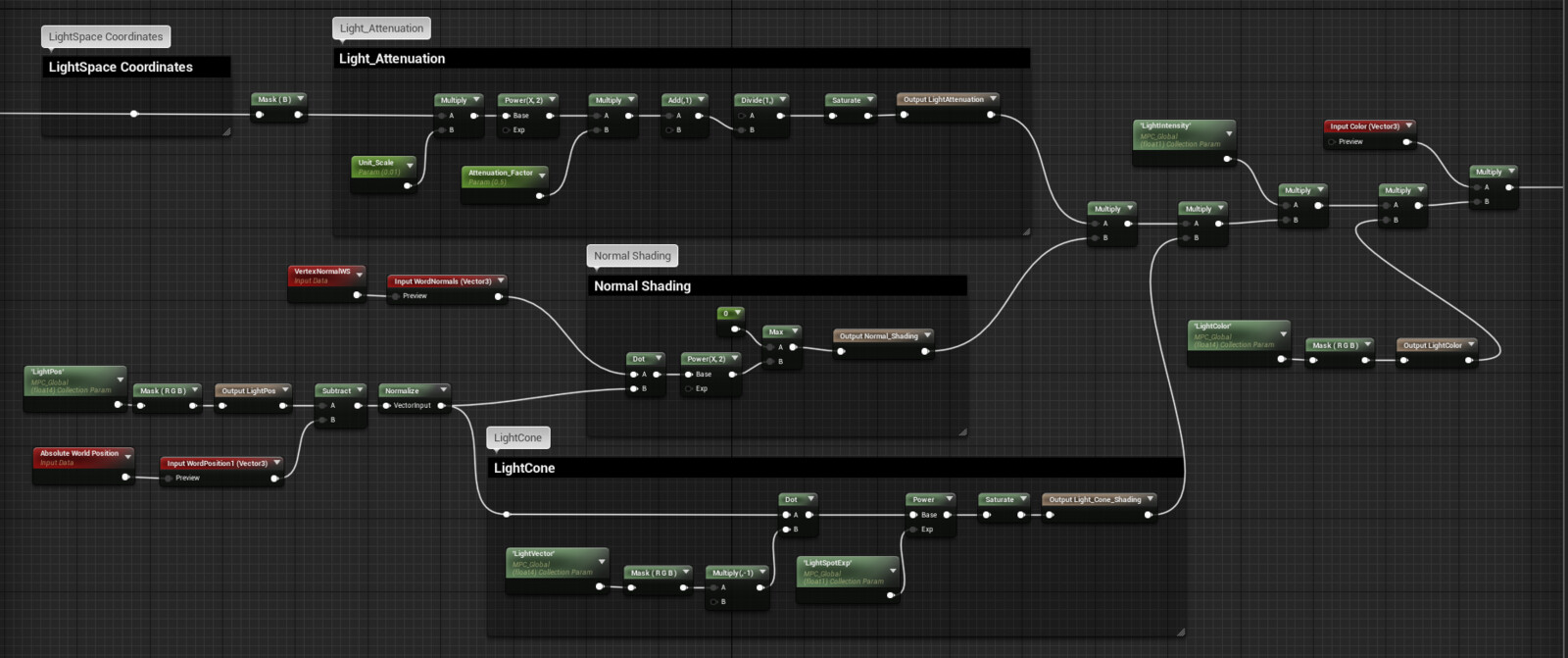Toggle the Multiply(,-1) node arrow
The image size is (1568, 658).
click(x=762, y=573)
